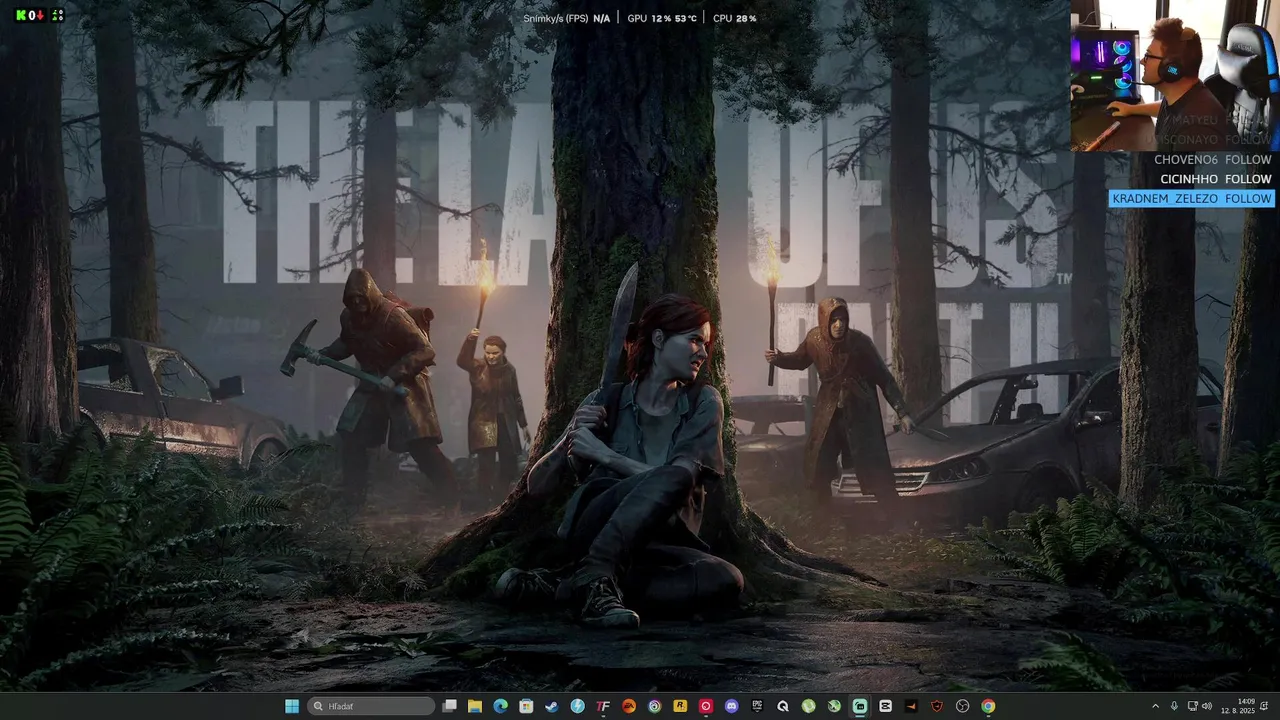Viewport: 1280px width, 720px height.
Task: Open the white Q app icon
Action: pos(783,706)
